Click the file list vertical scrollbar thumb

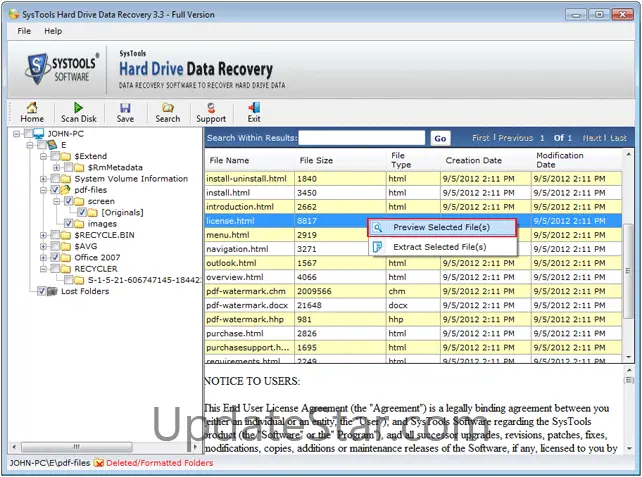628,271
